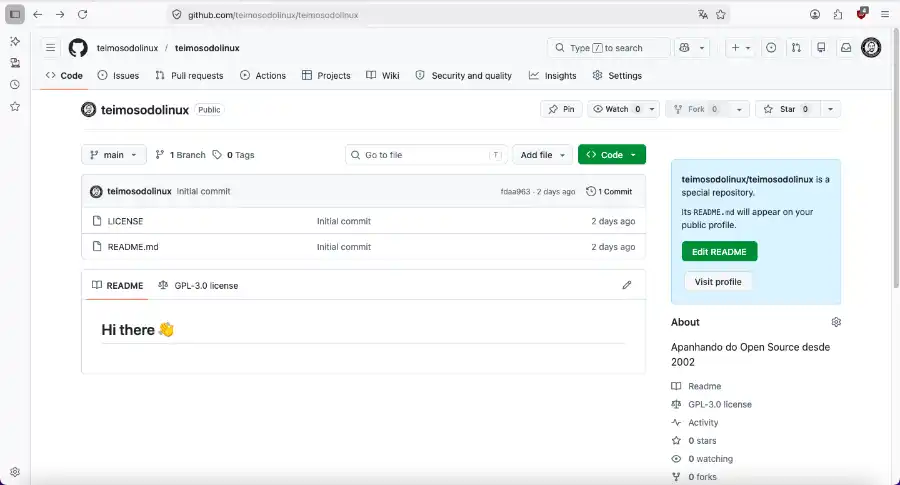Open the Firefox account icon
900x485 pixels.
pos(814,14)
